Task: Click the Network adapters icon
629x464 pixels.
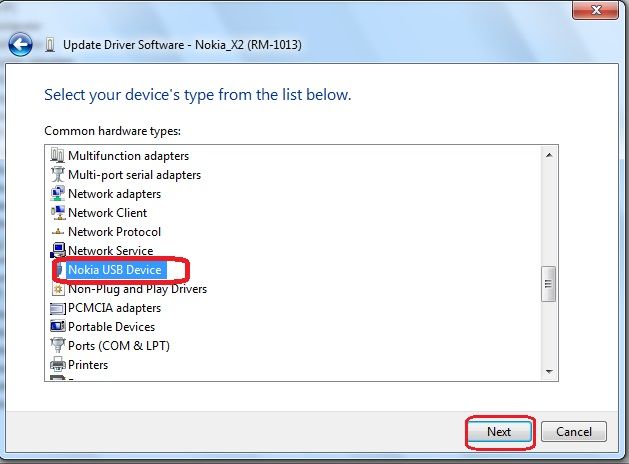Action: 58,194
